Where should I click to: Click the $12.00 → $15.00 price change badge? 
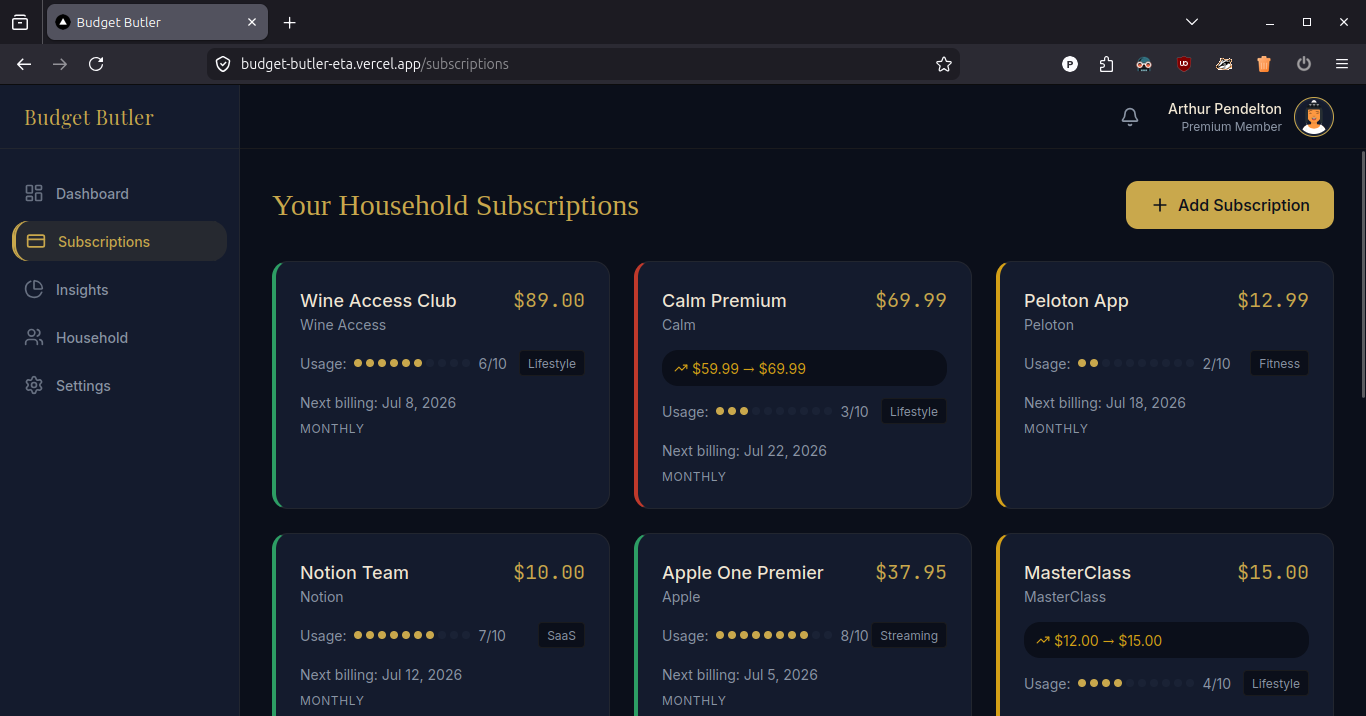click(1166, 640)
